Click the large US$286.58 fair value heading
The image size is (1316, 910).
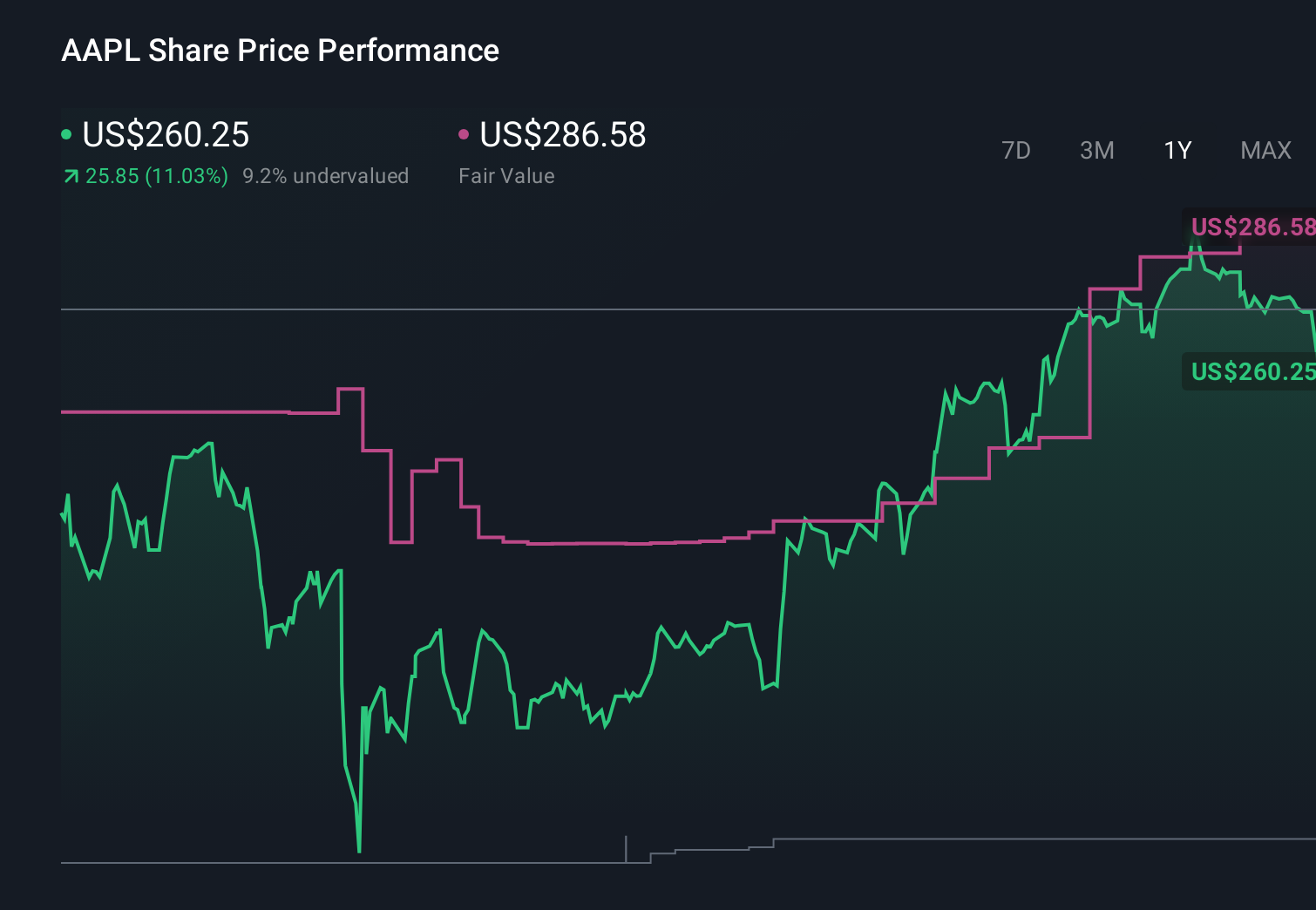pyautogui.click(x=563, y=134)
